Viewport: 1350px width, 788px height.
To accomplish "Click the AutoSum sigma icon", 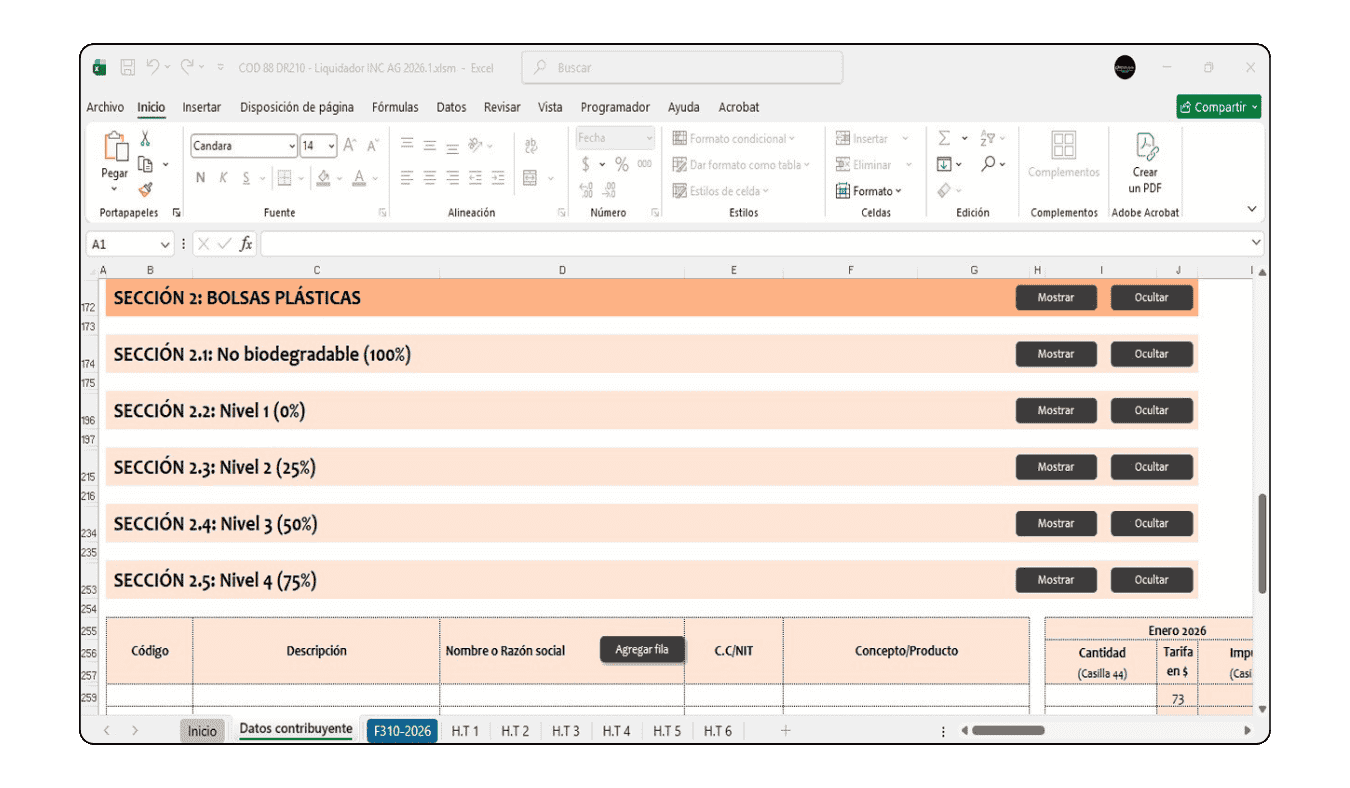I will click(943, 139).
